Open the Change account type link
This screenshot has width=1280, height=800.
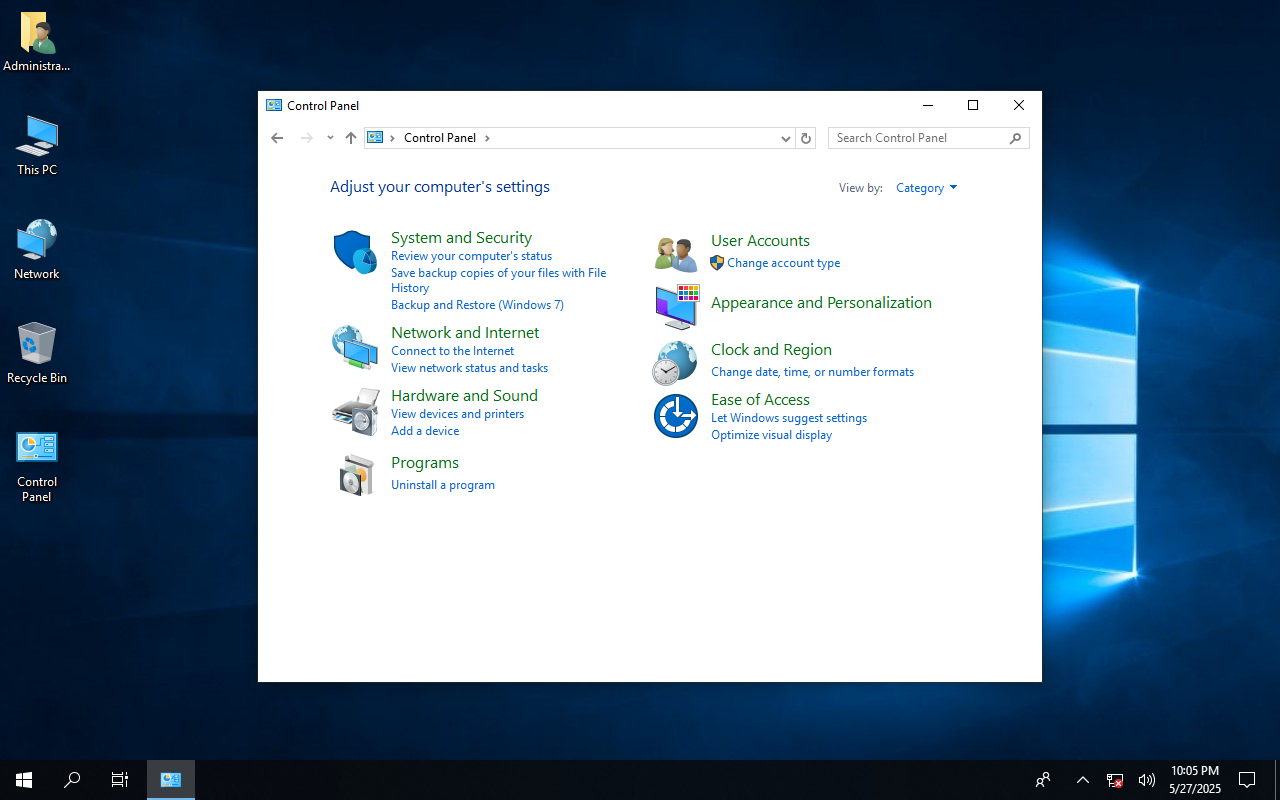(783, 263)
